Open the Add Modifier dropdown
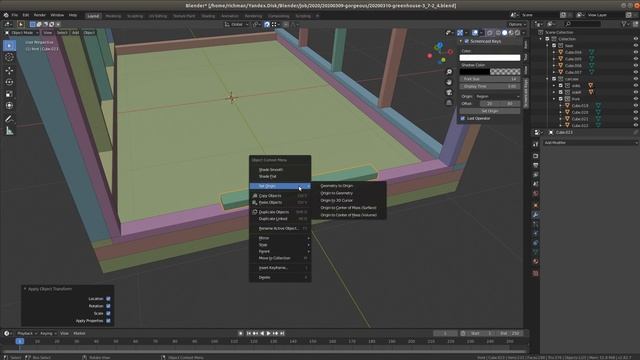640x360 pixels. [590, 143]
